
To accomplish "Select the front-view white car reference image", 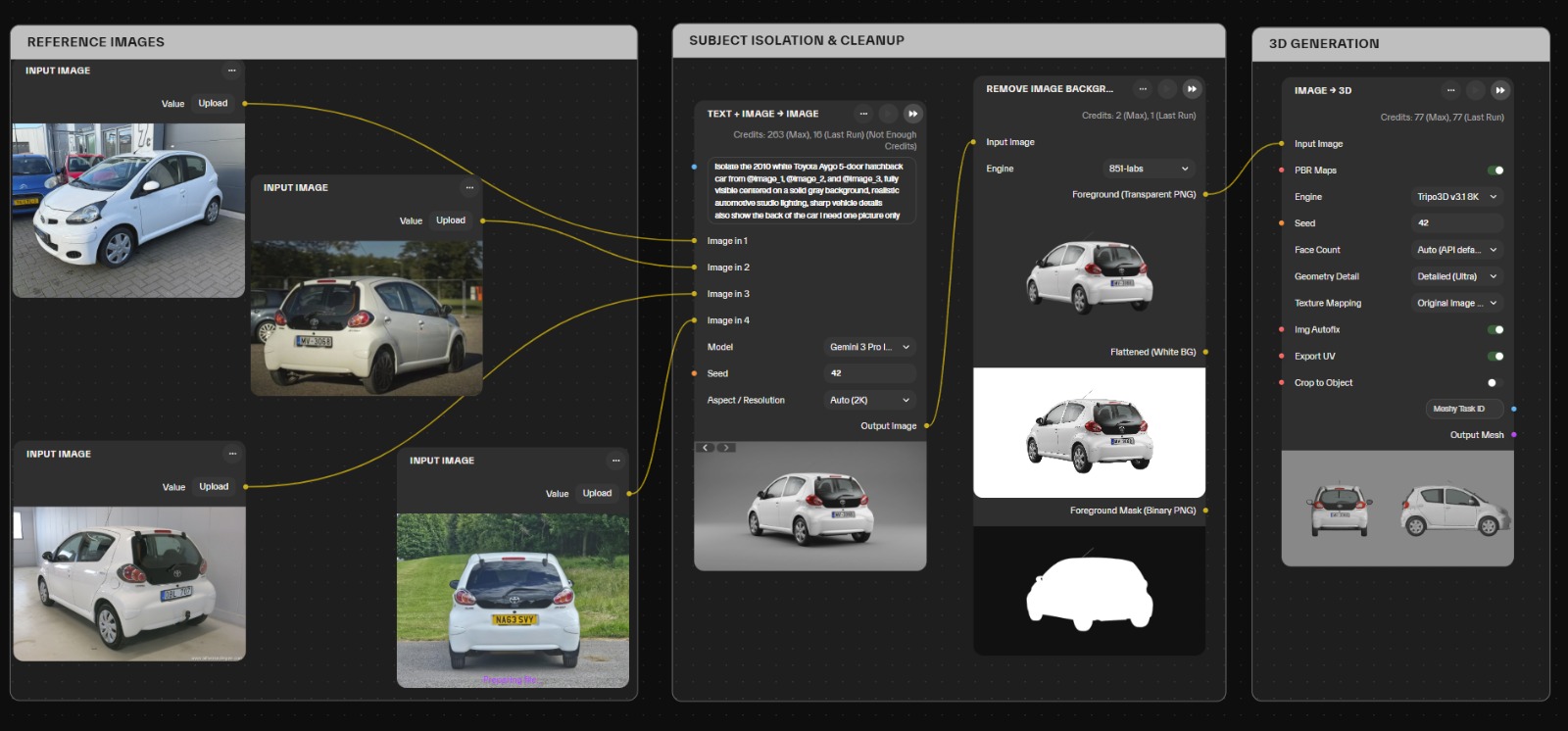I will tap(128, 210).
